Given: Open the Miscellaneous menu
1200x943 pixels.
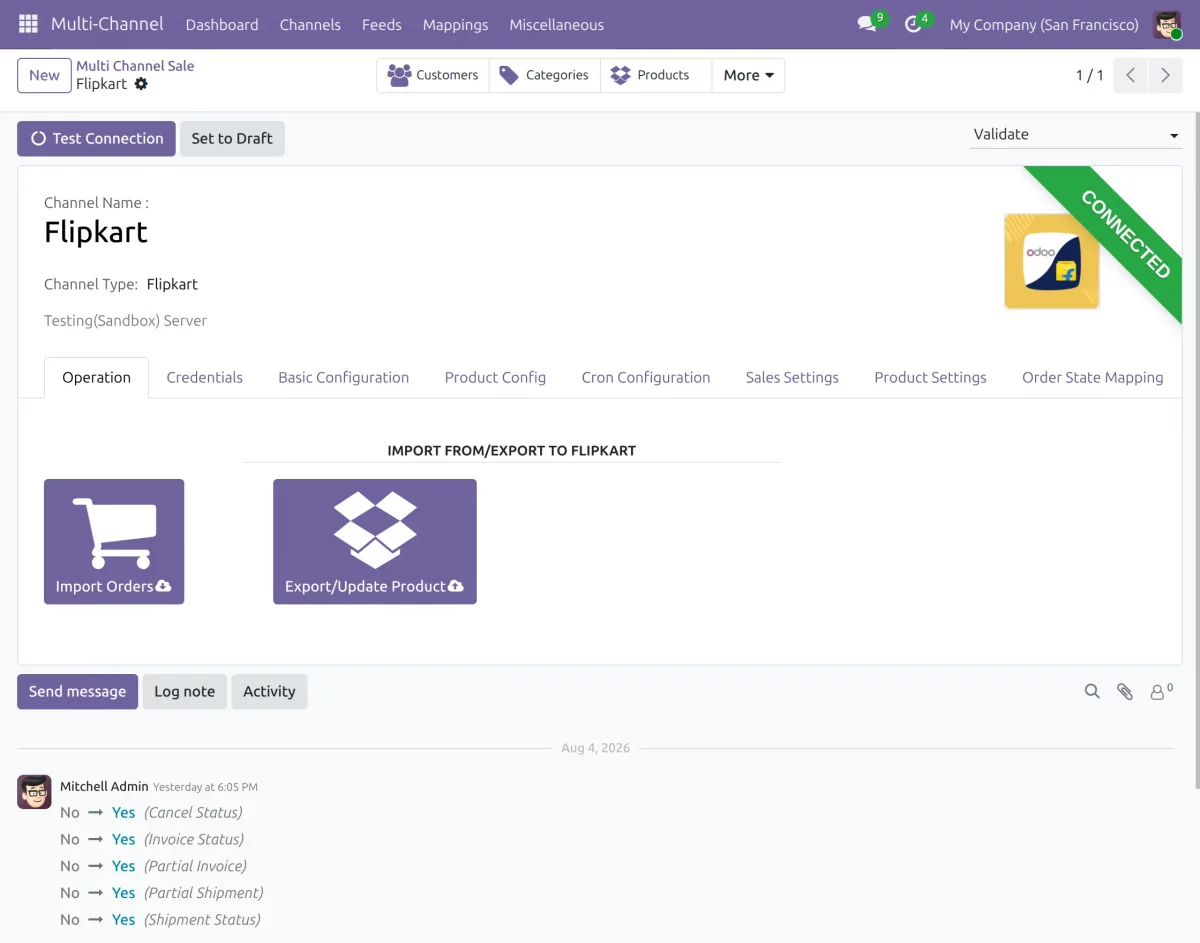Looking at the screenshot, I should (557, 24).
